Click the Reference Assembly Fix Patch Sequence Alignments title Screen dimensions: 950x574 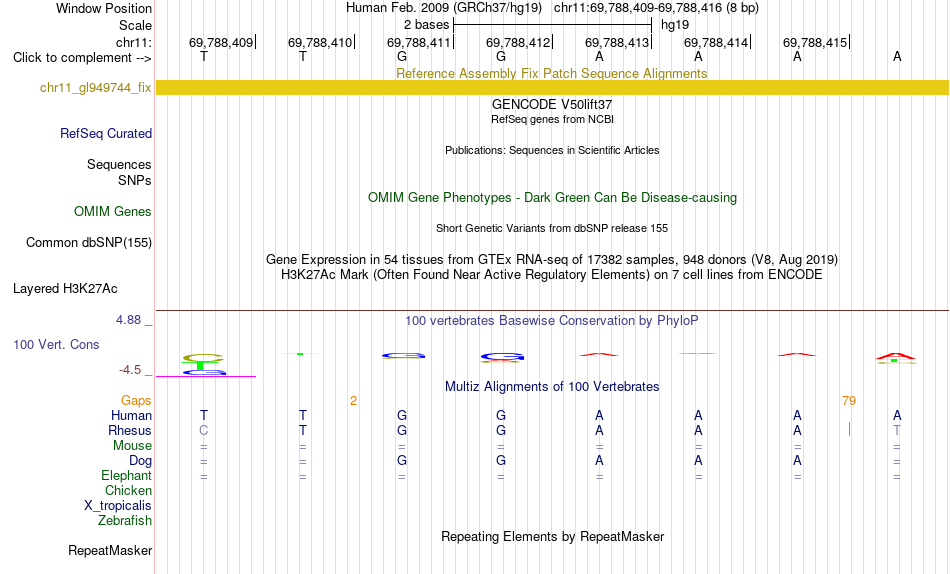click(552, 73)
